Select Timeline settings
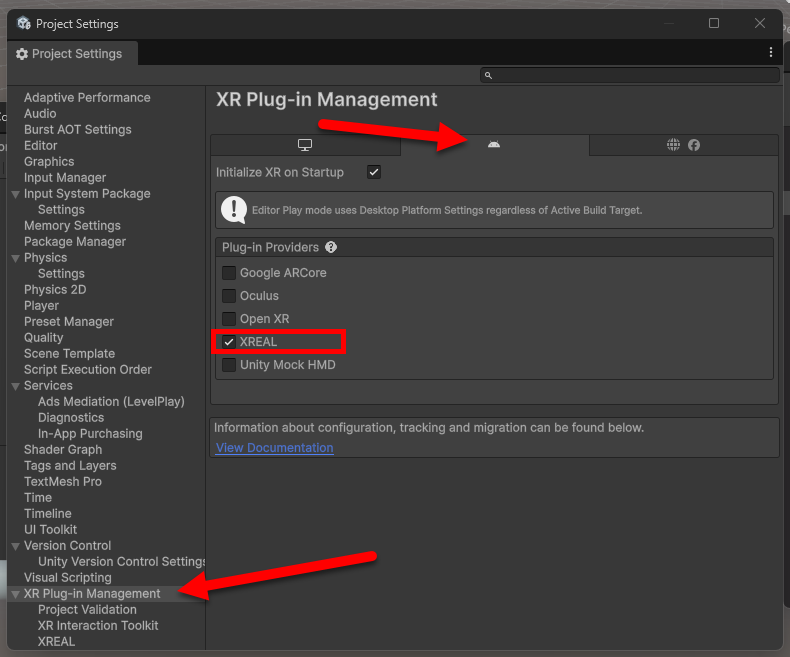This screenshot has width=790, height=657. pos(48,513)
